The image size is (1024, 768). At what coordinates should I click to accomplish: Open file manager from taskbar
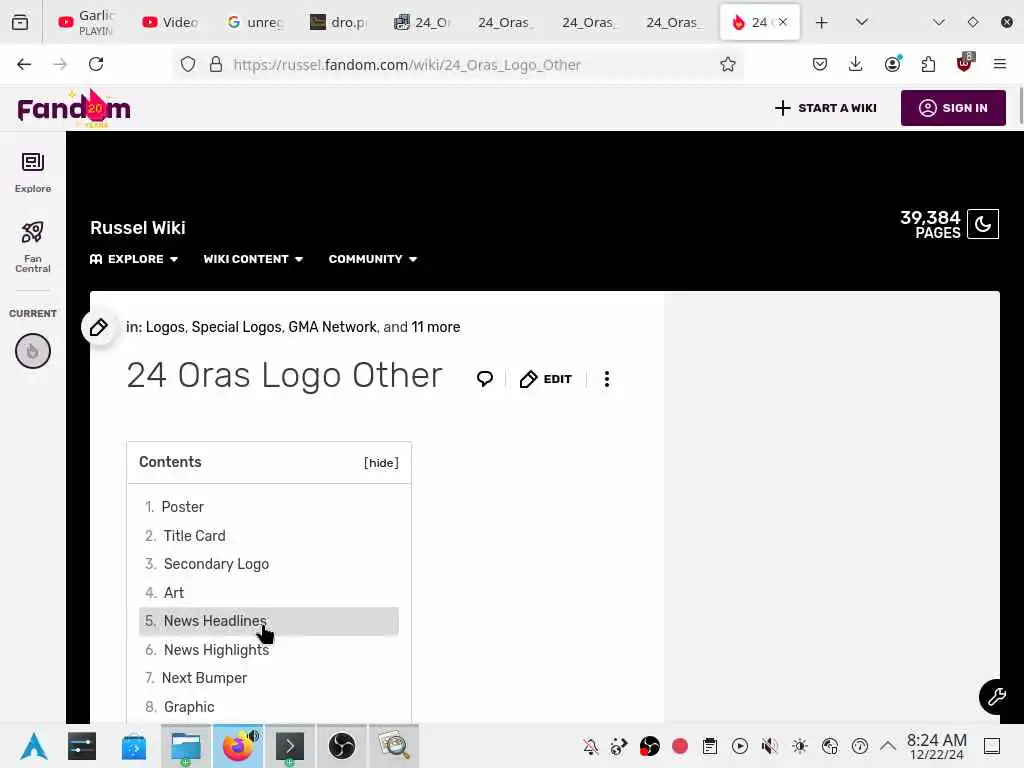click(x=185, y=746)
